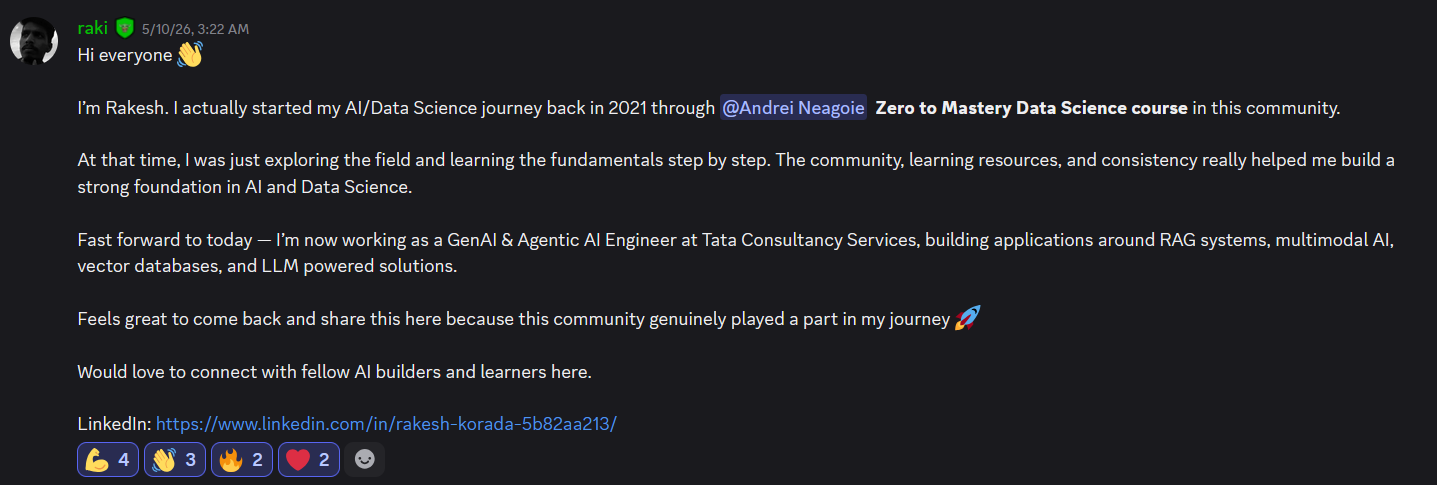The image size is (1437, 485).
Task: Click the waving hand emoji after Hi everyone
Action: tap(190, 55)
